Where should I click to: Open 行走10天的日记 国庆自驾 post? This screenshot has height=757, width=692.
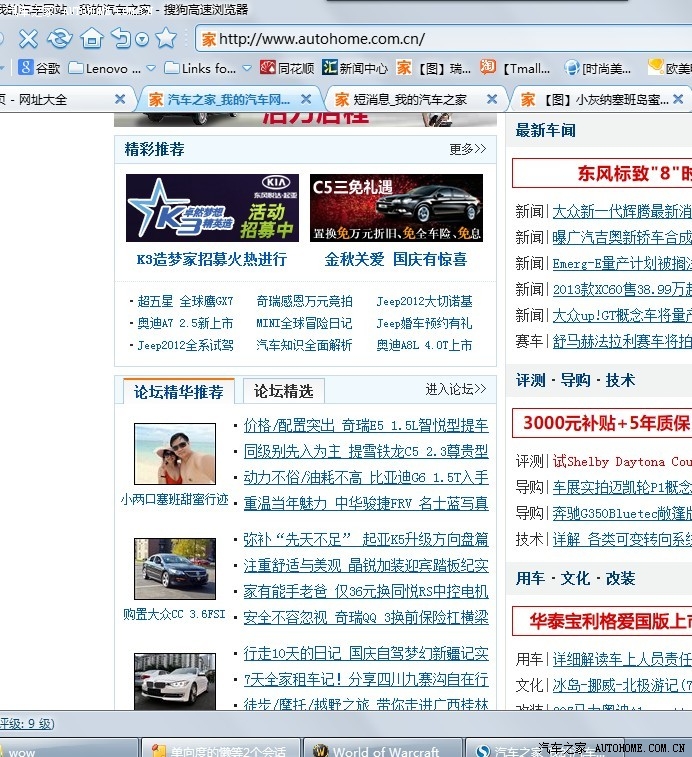[366, 654]
